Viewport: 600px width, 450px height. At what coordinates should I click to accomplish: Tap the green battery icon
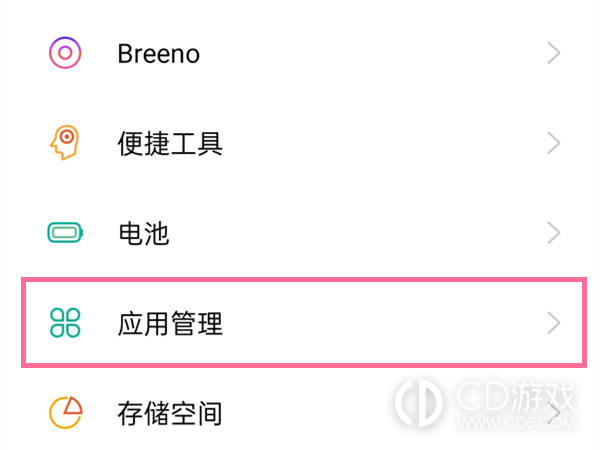[x=65, y=233]
